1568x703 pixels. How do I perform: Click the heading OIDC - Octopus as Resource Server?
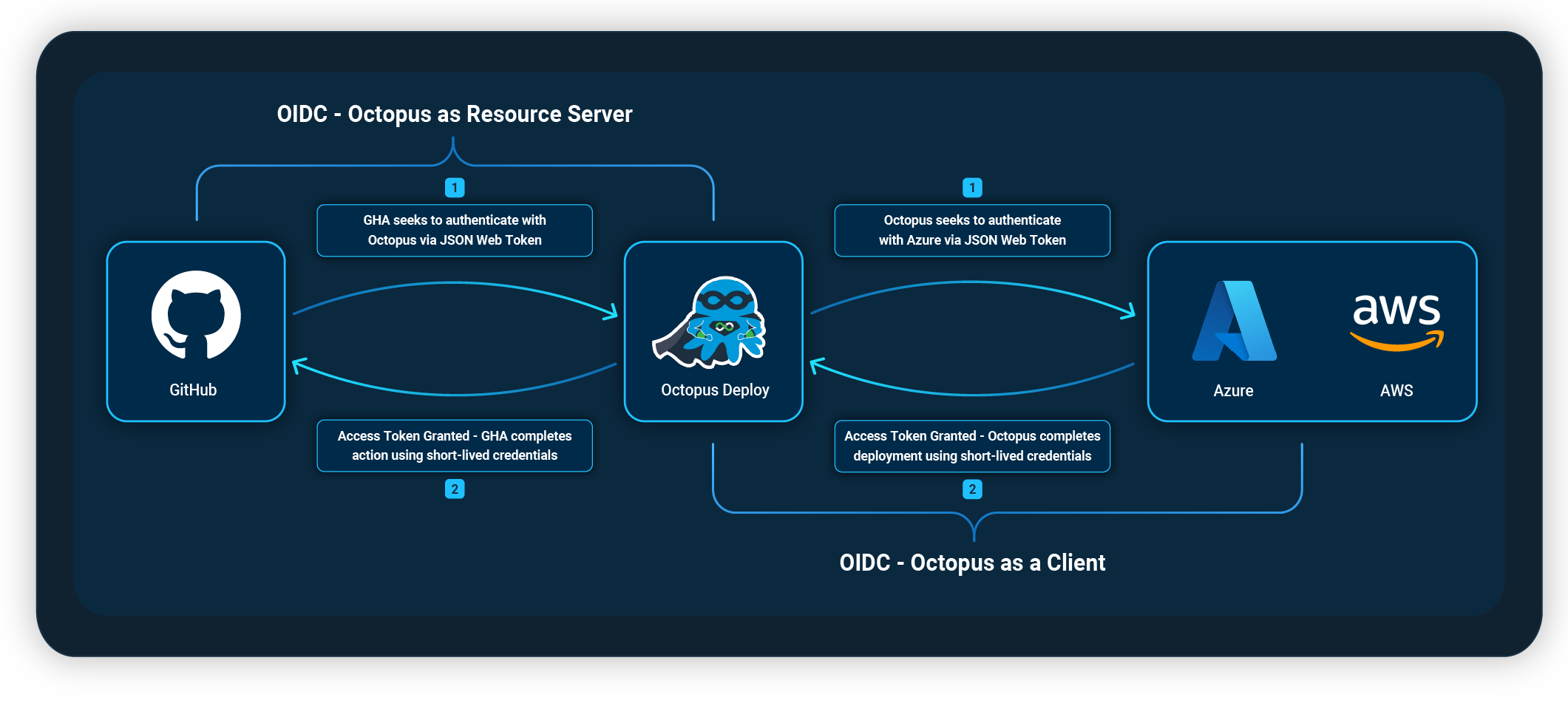[x=454, y=114]
